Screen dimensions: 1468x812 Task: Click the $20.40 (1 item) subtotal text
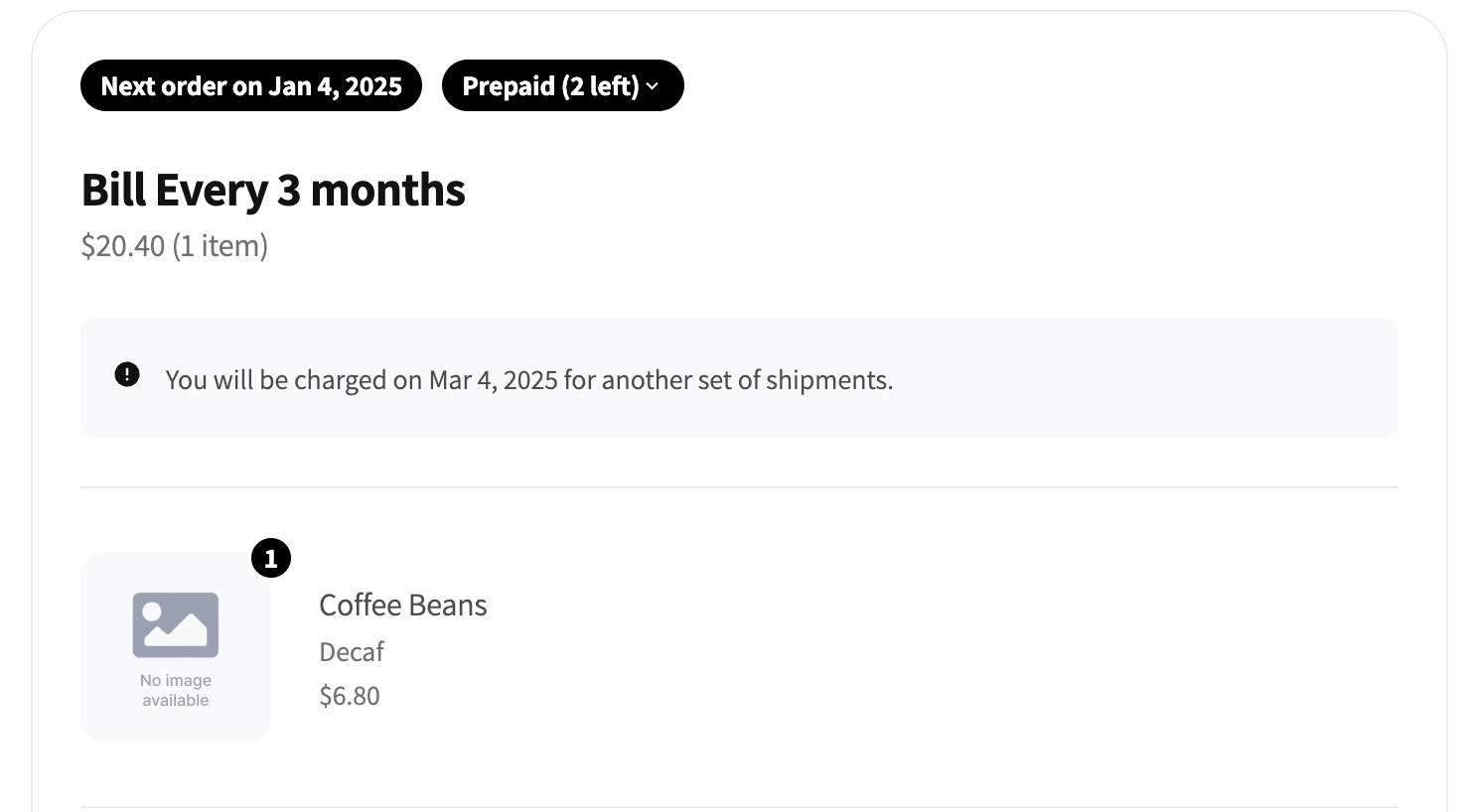coord(175,245)
